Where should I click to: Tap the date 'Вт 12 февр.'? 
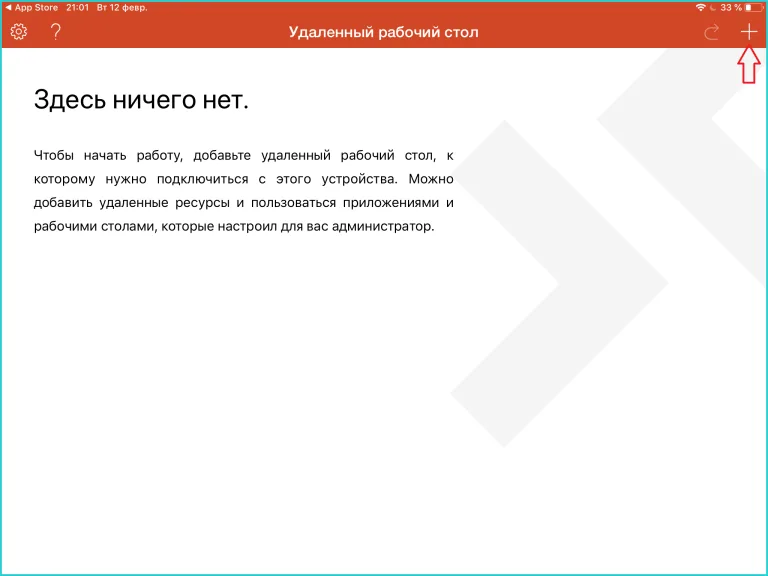coord(122,7)
